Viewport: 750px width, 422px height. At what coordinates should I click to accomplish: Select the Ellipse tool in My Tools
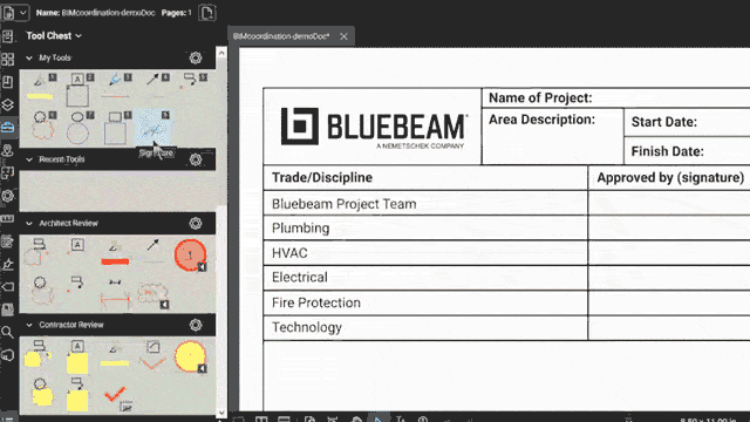tap(78, 127)
